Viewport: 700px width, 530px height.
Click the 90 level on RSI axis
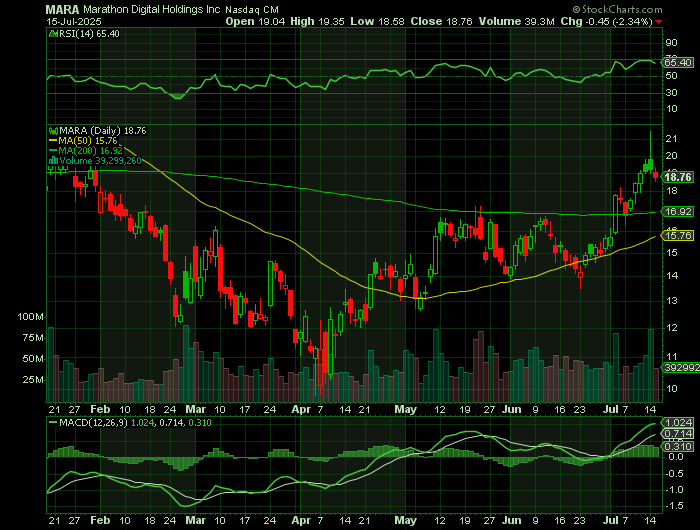coord(671,43)
